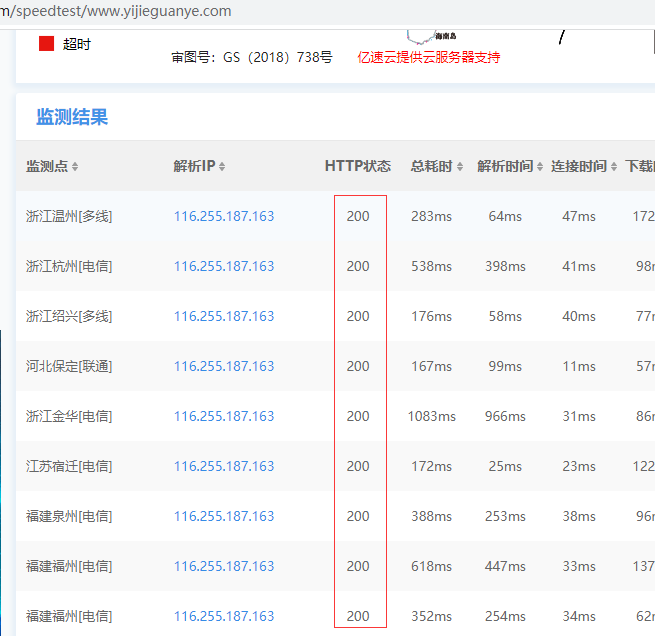Open the 亿速云提供云服务器支持 red link

click(x=428, y=57)
